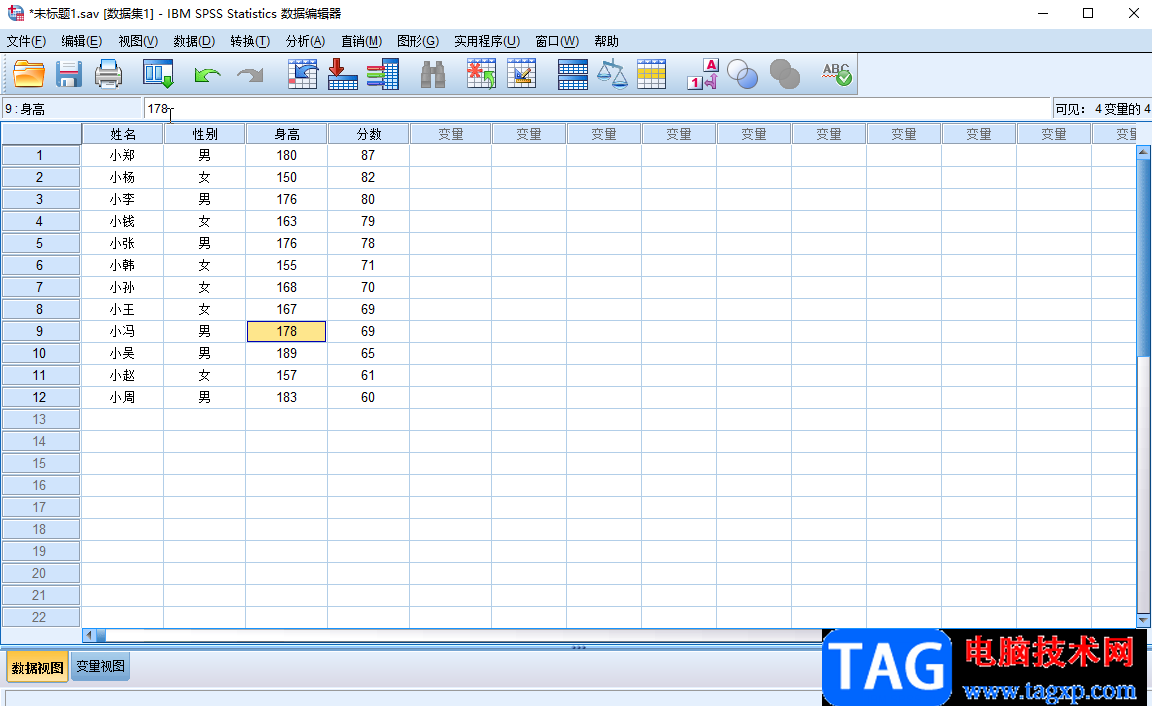This screenshot has width=1152, height=706.
Task: Click the Use variable sets circles icon
Action: click(743, 74)
